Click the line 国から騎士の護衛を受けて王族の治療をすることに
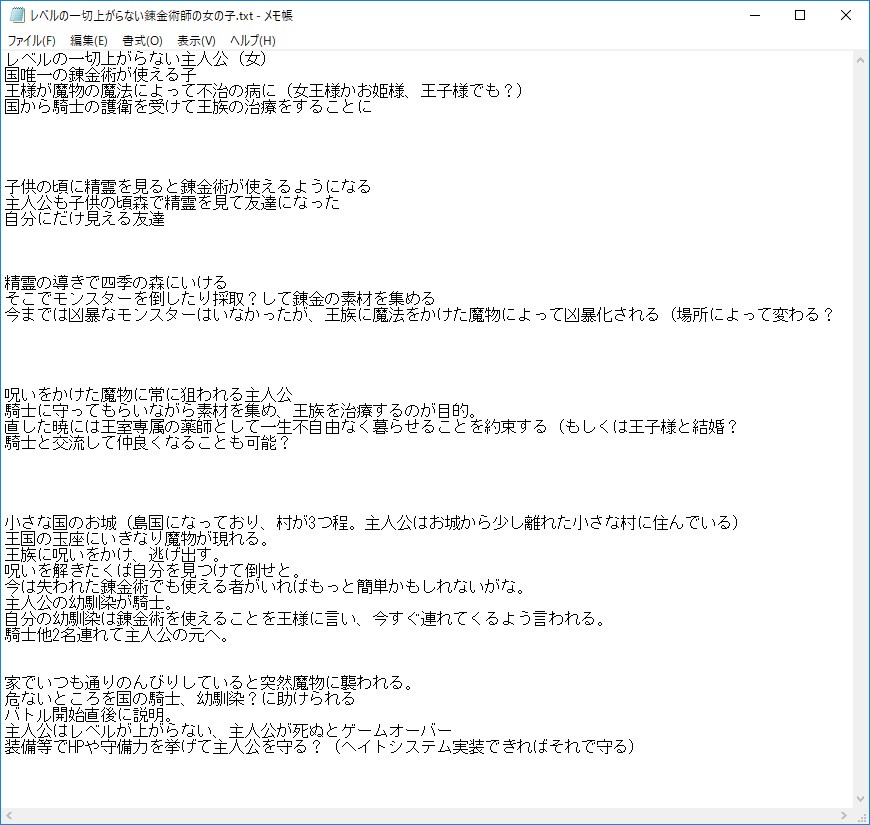This screenshot has width=870, height=825. (188, 107)
